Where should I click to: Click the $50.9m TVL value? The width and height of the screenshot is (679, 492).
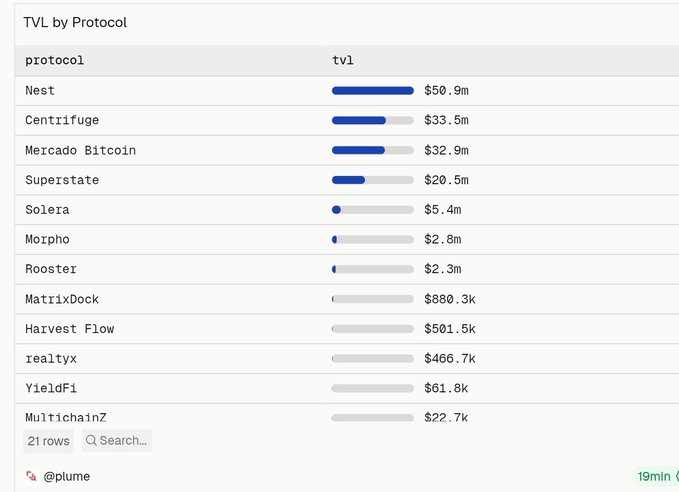(x=446, y=91)
